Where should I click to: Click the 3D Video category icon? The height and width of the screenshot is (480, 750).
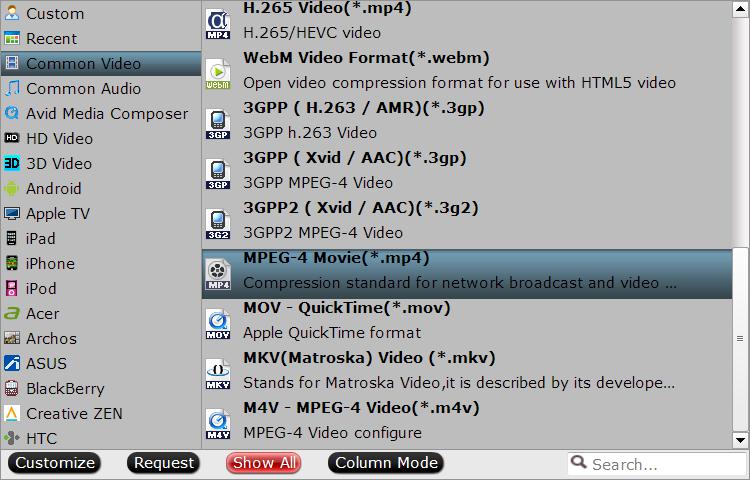[x=11, y=164]
